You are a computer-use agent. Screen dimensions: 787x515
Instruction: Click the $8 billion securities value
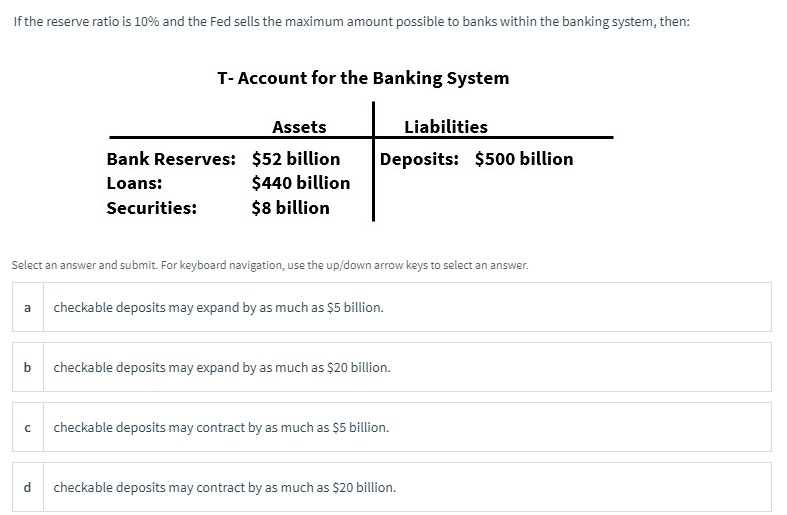(x=291, y=208)
